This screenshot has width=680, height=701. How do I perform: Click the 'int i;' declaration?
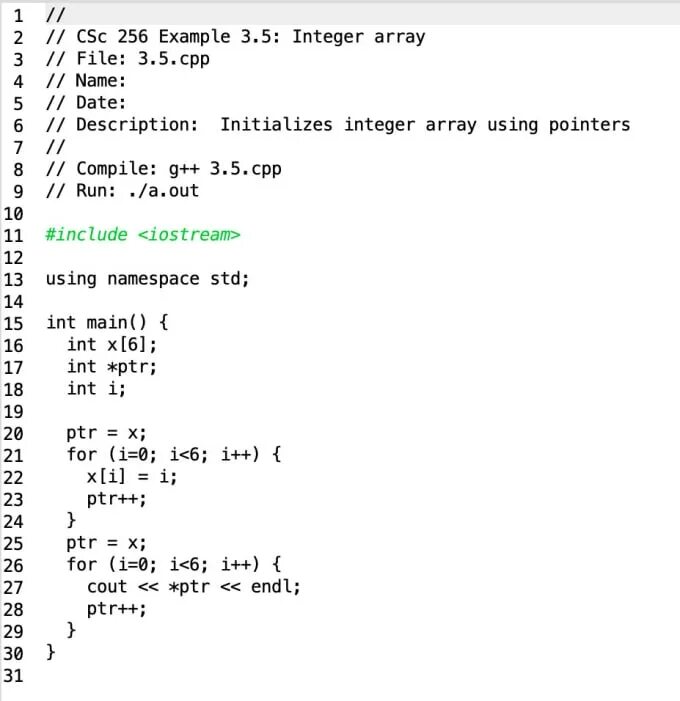tap(96, 389)
